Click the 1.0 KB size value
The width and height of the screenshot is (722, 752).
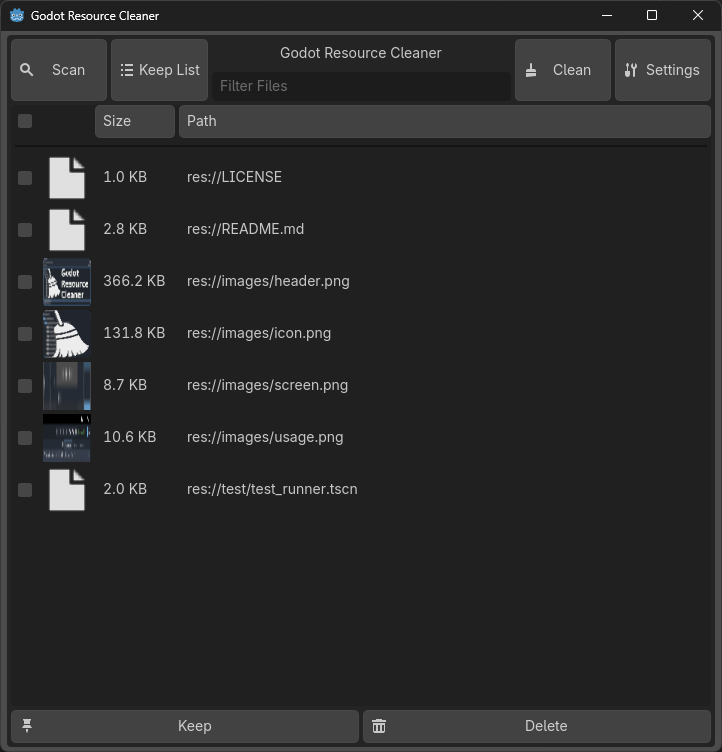[x=125, y=176]
